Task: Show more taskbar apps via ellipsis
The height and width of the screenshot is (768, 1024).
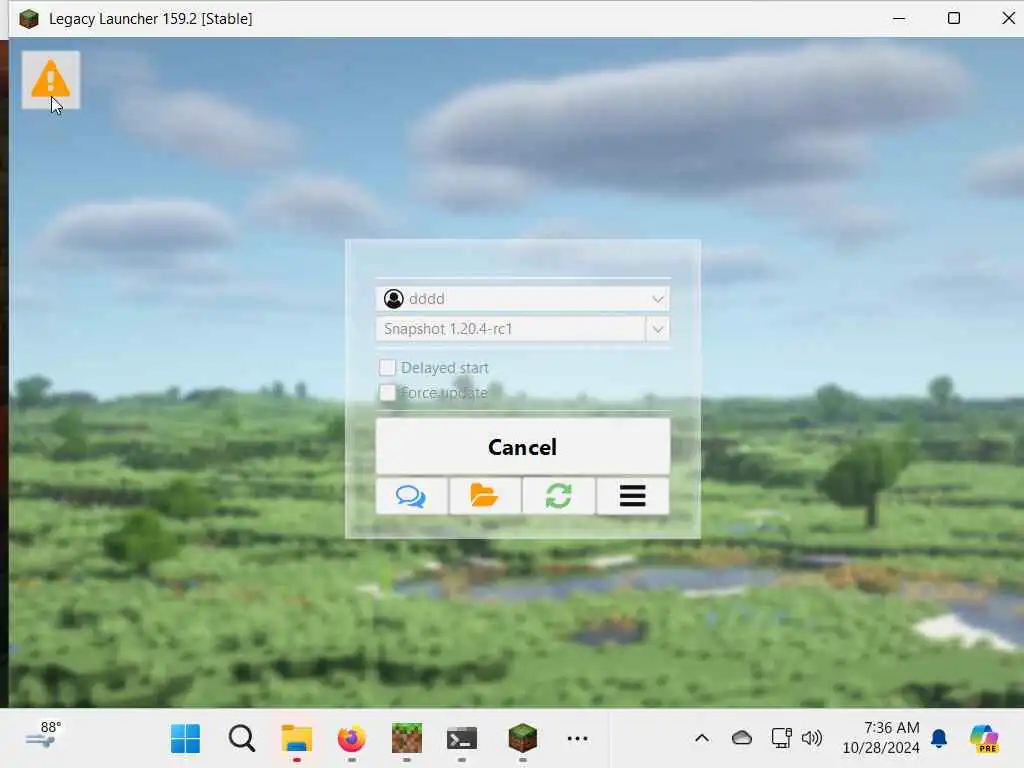Action: point(577,739)
